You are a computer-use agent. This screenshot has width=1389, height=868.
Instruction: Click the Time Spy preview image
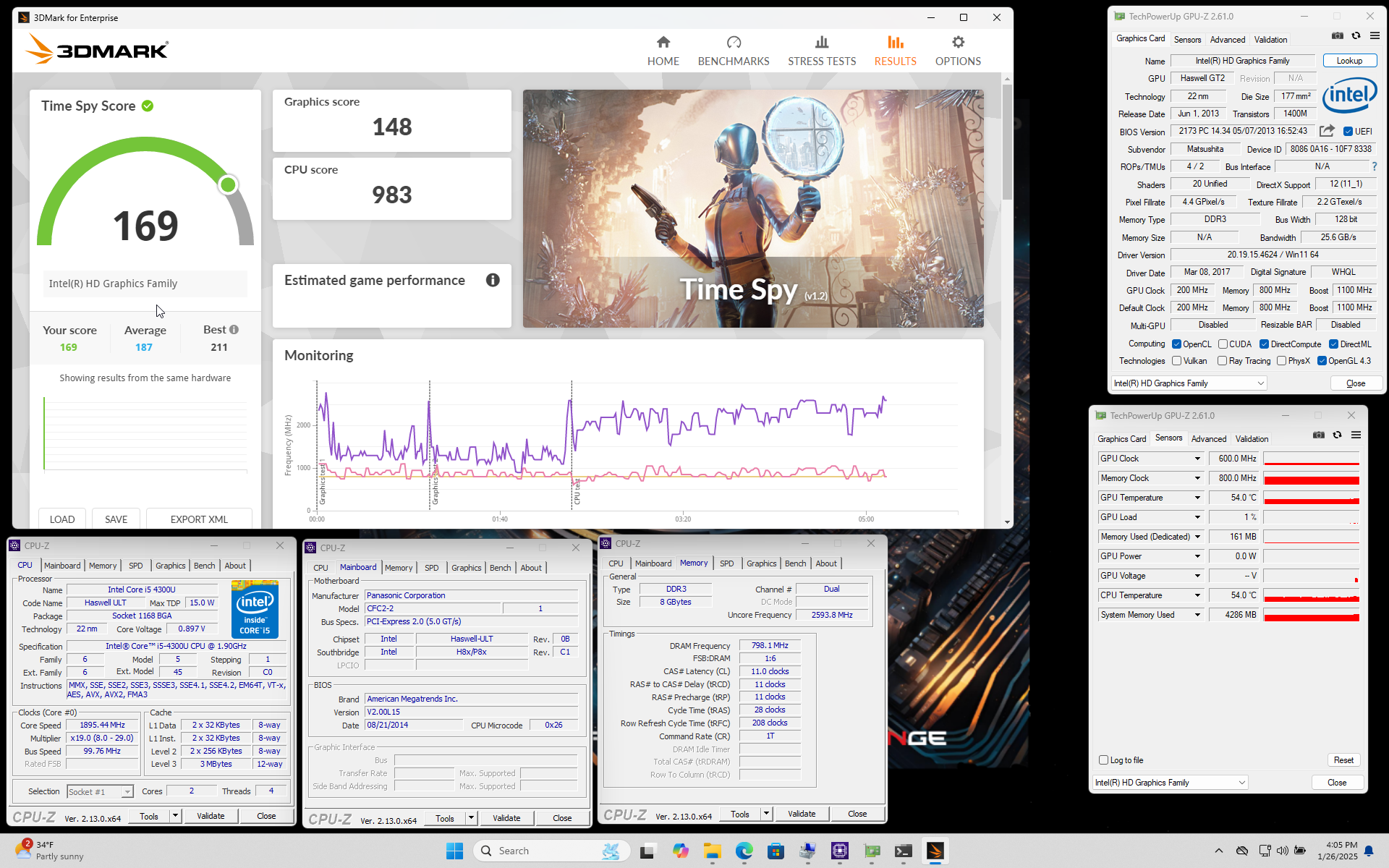(x=753, y=208)
